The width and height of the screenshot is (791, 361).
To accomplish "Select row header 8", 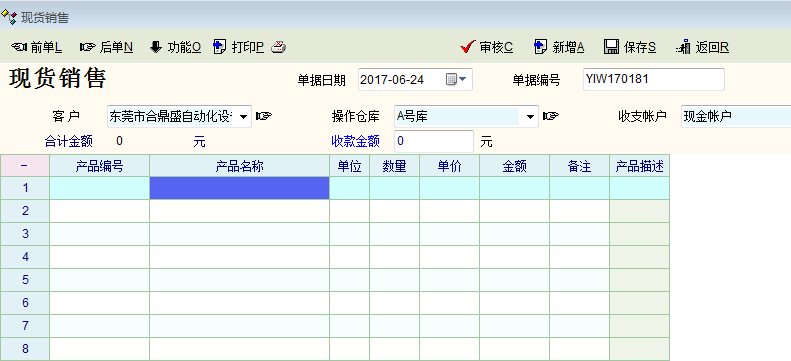I will 25,349.
